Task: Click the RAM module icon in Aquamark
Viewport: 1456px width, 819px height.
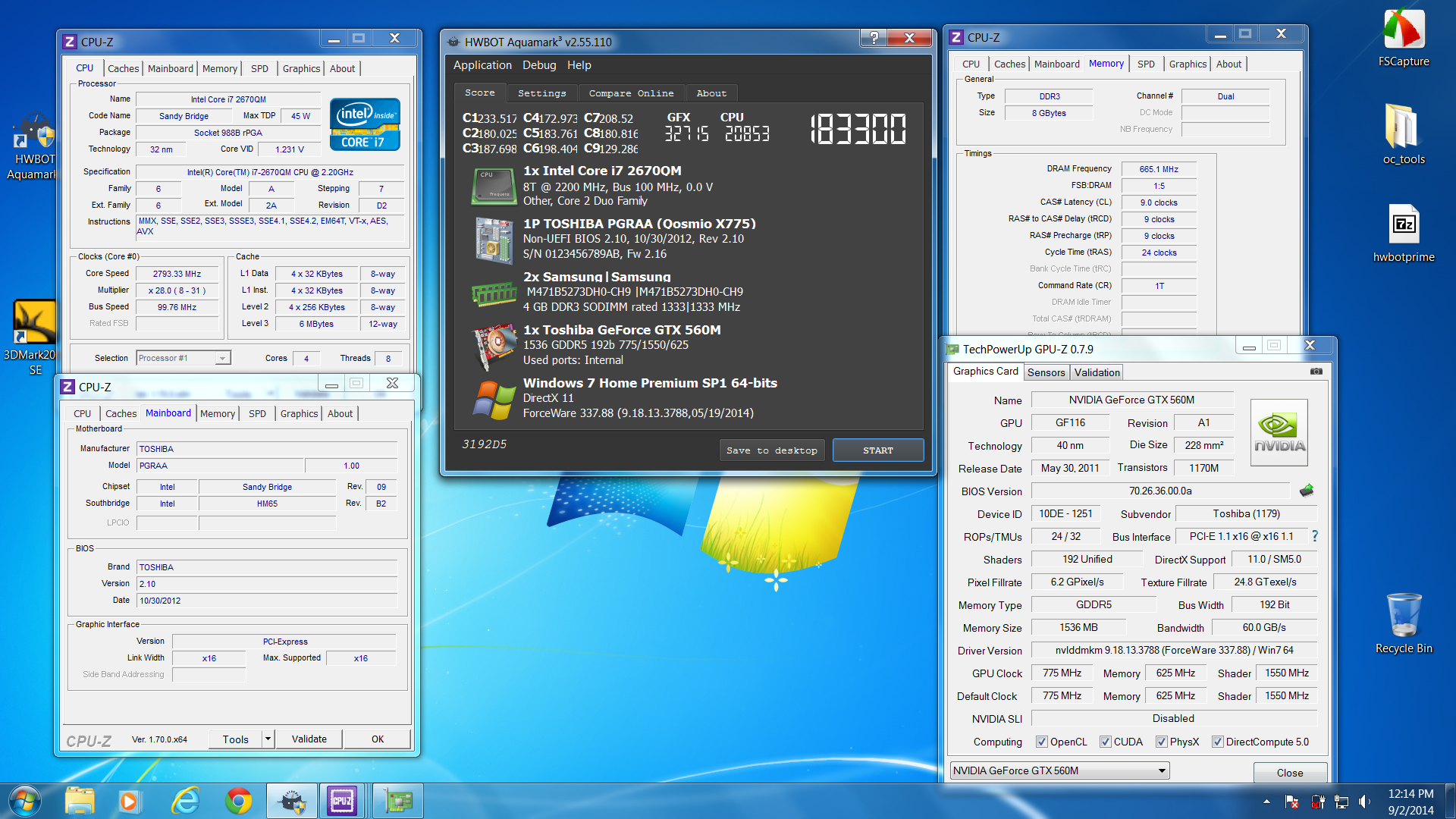Action: [x=494, y=293]
